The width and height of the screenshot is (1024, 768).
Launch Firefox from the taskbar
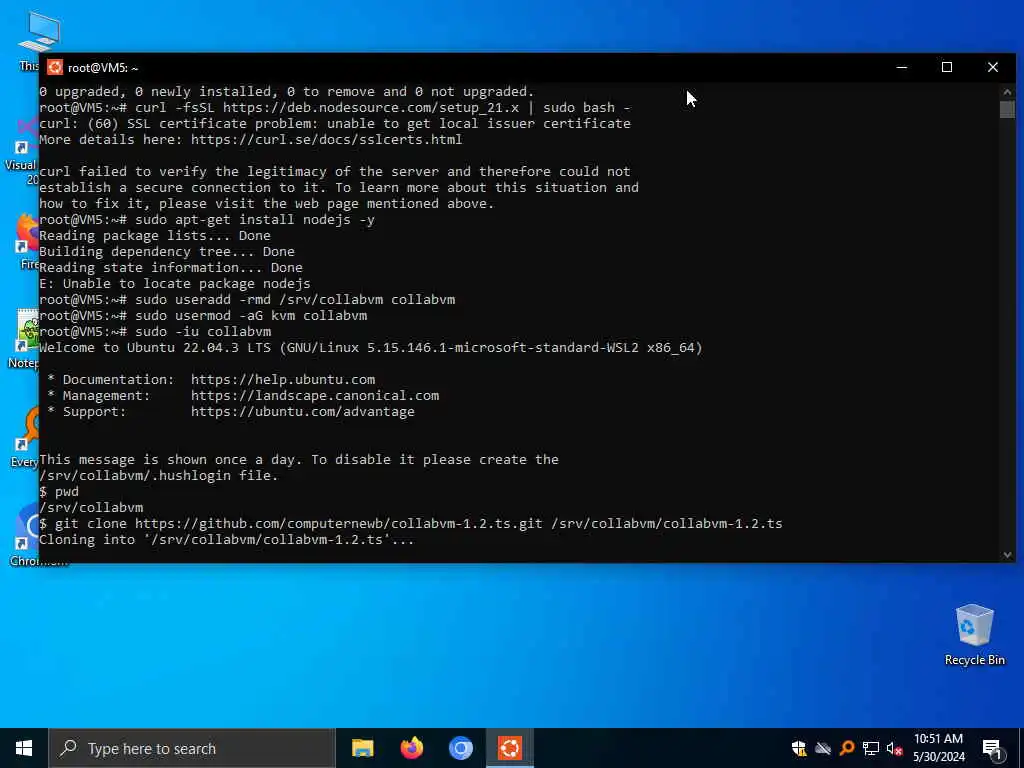[x=411, y=748]
